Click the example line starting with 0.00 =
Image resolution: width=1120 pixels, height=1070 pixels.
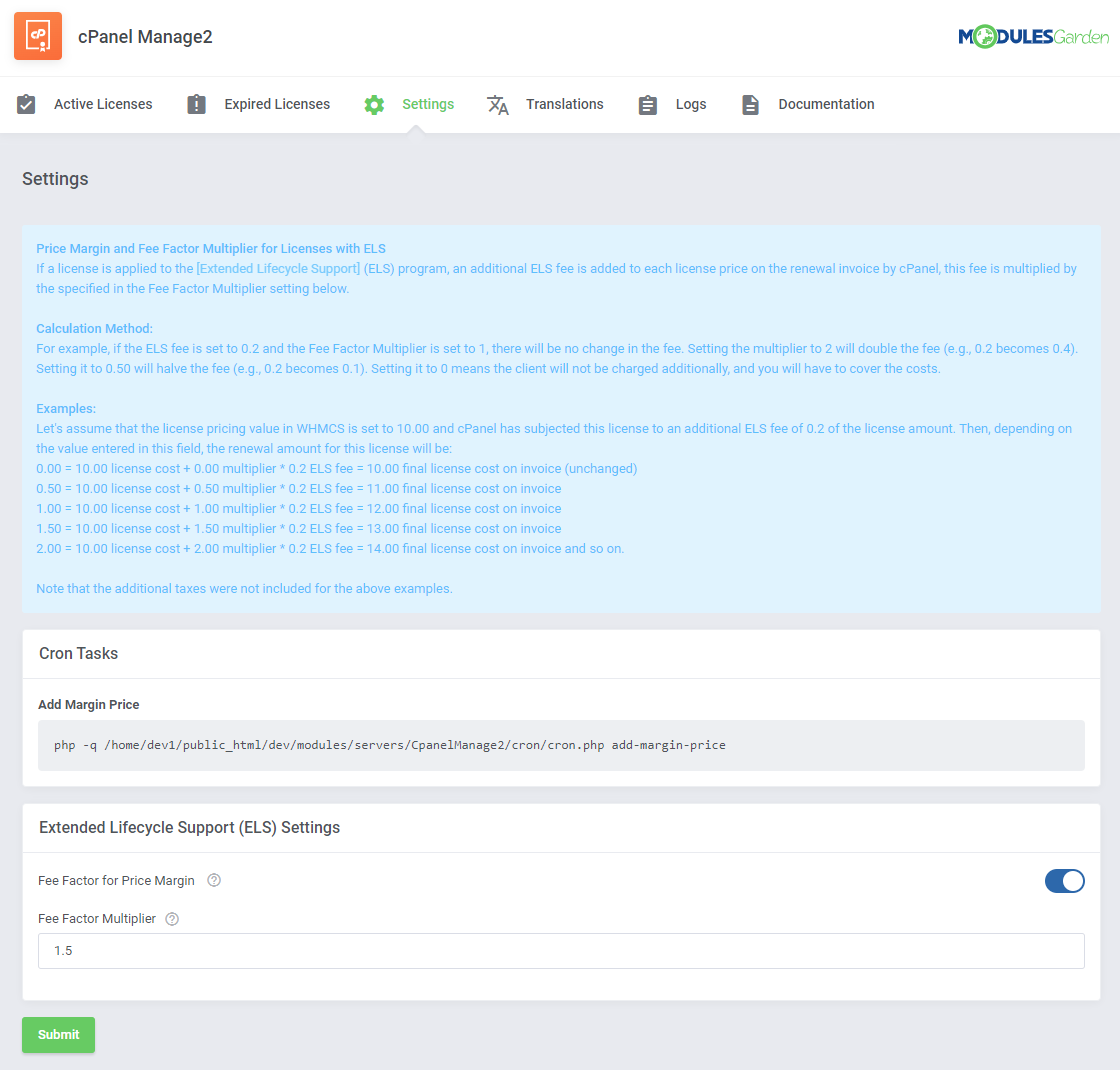pos(336,469)
